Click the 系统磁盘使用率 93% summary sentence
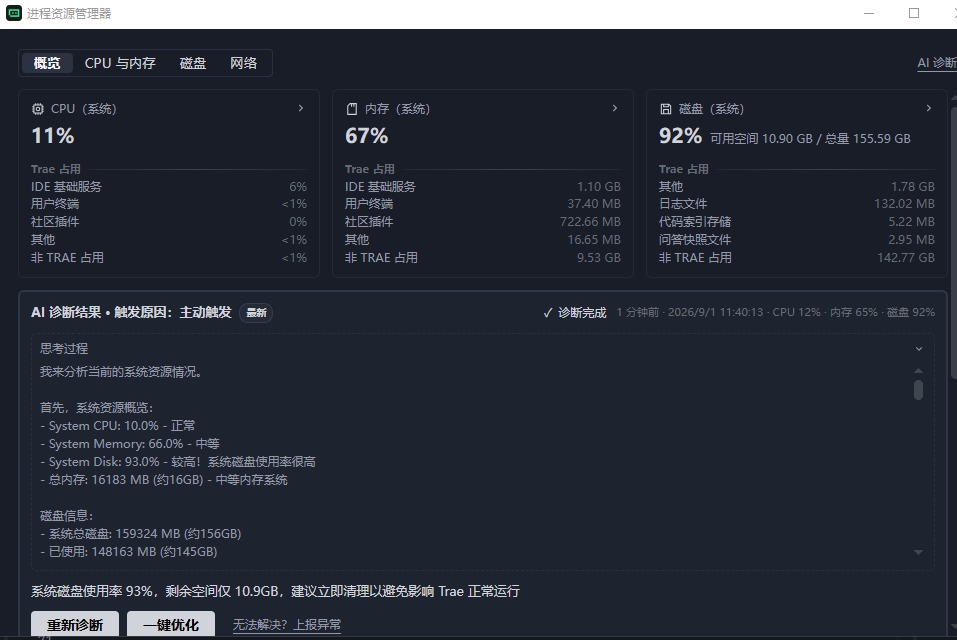957x640 pixels. [275, 591]
